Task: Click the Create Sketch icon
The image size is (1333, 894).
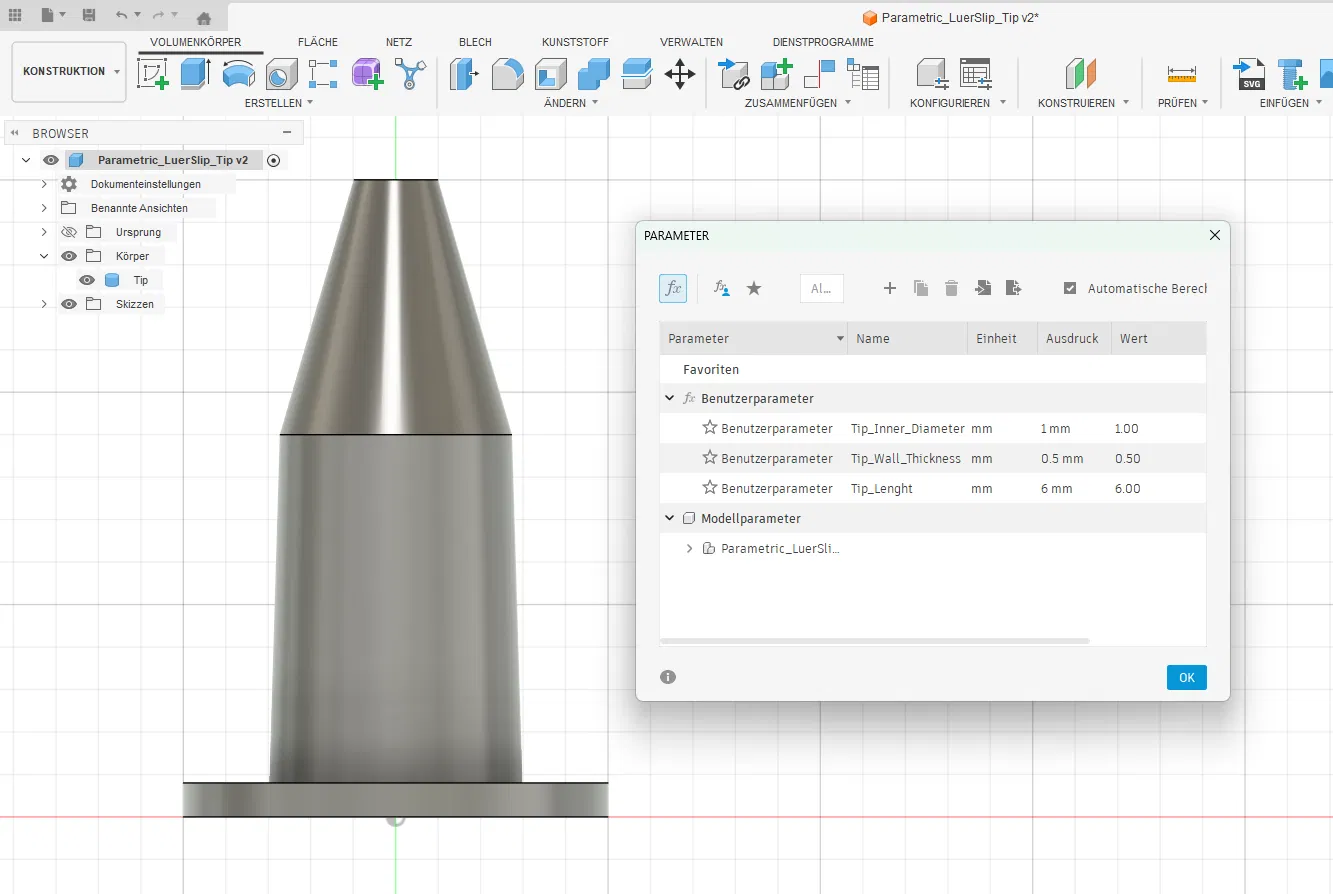Action: click(x=152, y=74)
